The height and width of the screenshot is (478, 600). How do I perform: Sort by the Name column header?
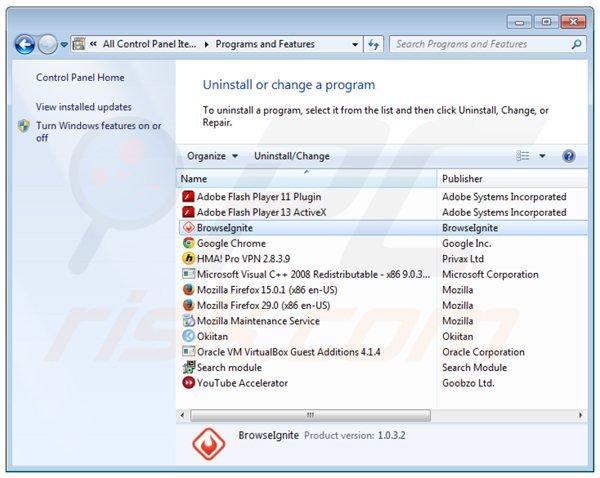pos(307,179)
